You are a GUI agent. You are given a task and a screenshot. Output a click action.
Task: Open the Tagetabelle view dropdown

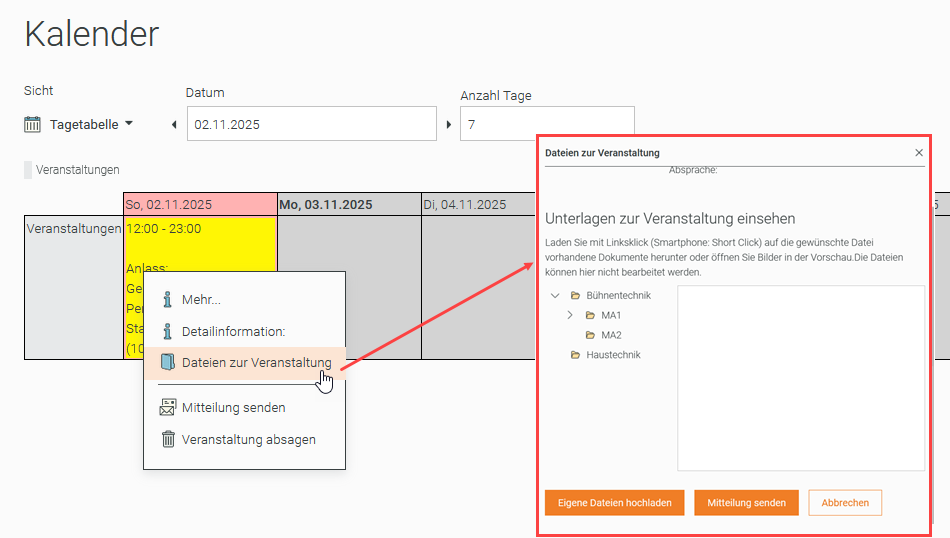pos(91,125)
